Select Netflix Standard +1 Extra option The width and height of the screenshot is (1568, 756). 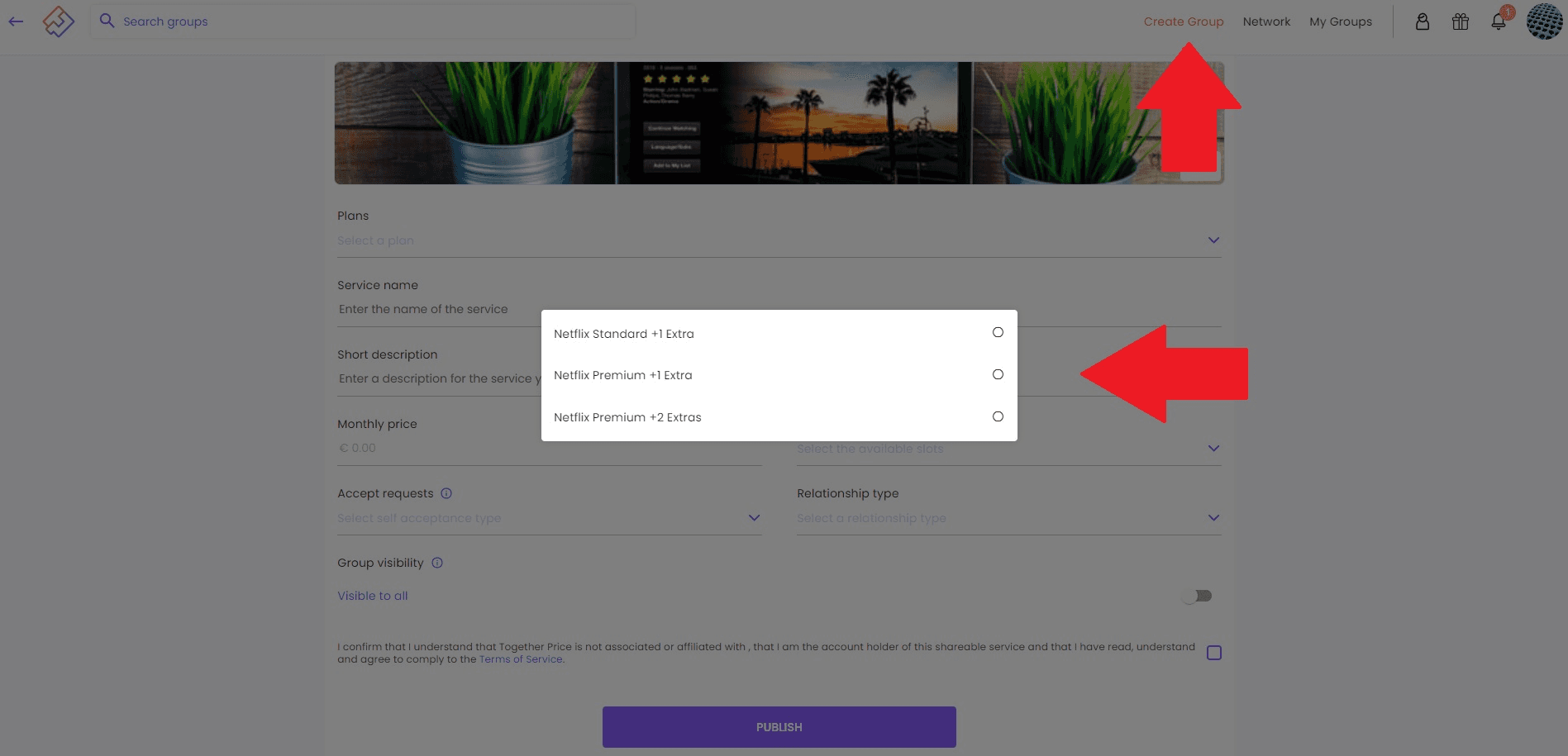pyautogui.click(x=998, y=332)
